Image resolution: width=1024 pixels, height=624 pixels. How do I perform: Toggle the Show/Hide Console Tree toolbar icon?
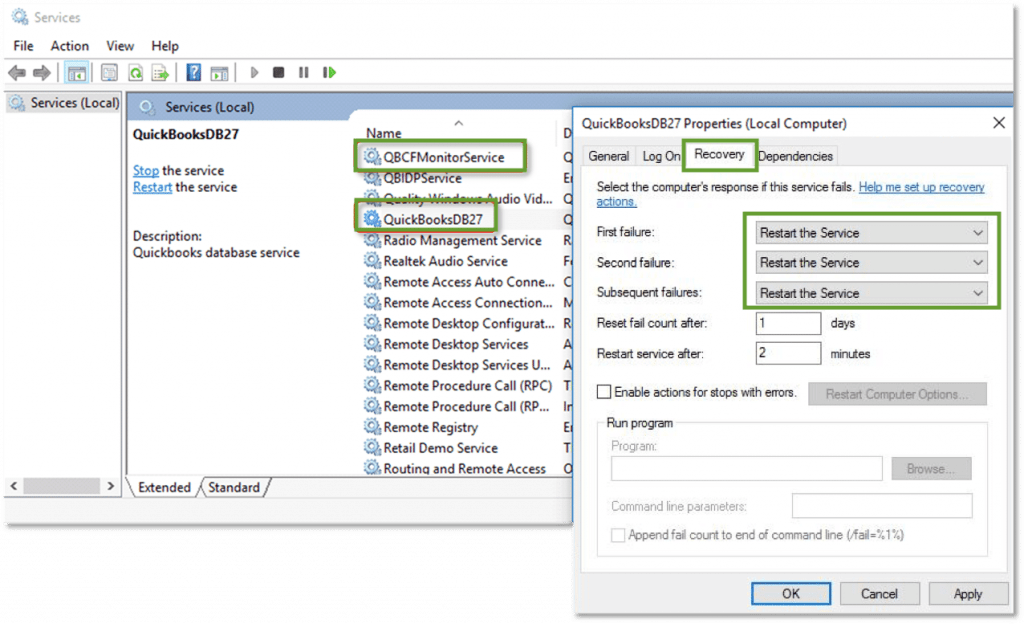[x=76, y=72]
